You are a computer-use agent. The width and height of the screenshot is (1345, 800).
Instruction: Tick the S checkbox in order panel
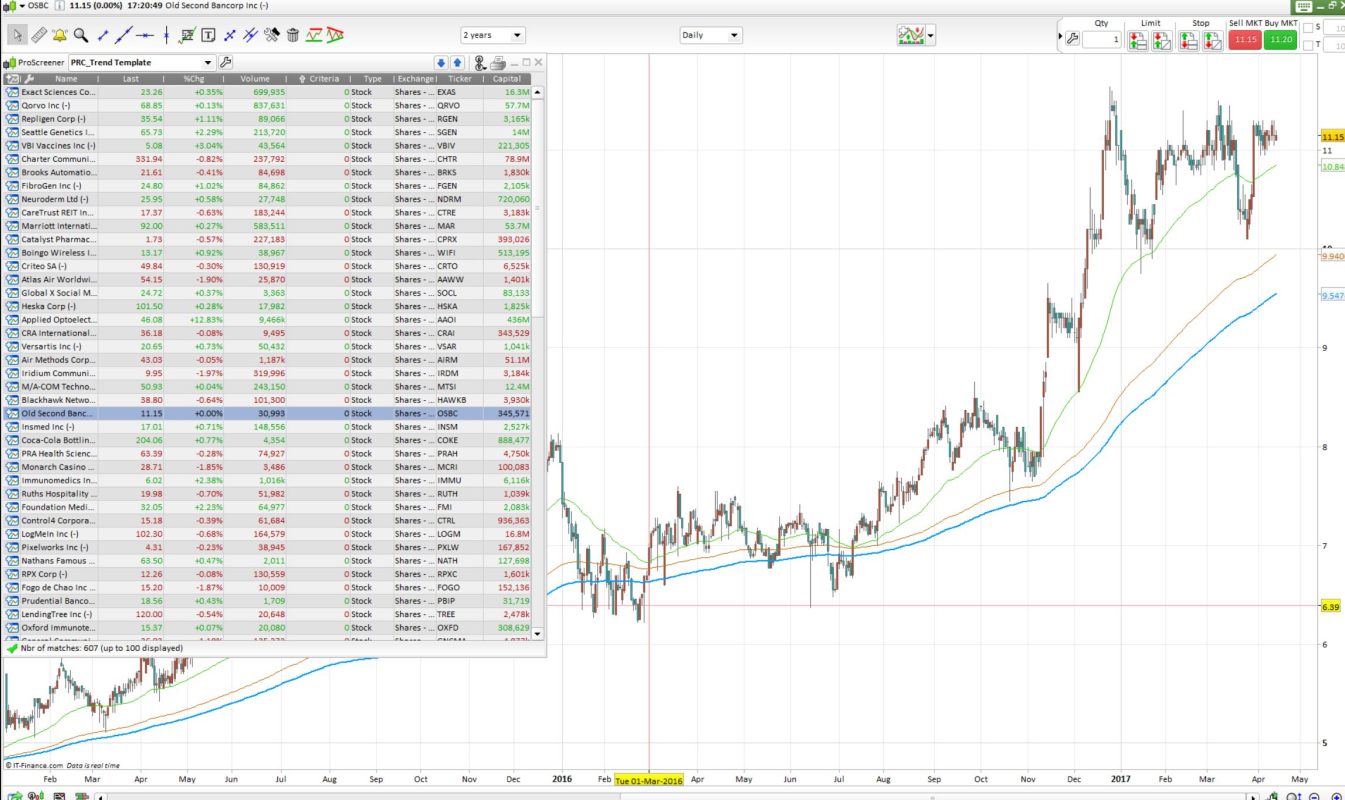tap(1308, 28)
